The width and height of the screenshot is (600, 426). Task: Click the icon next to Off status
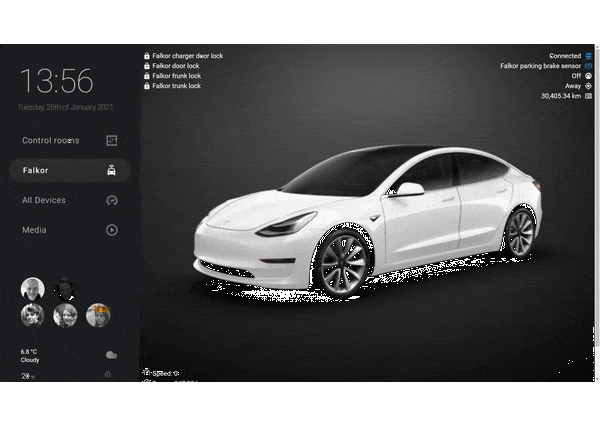(x=589, y=76)
